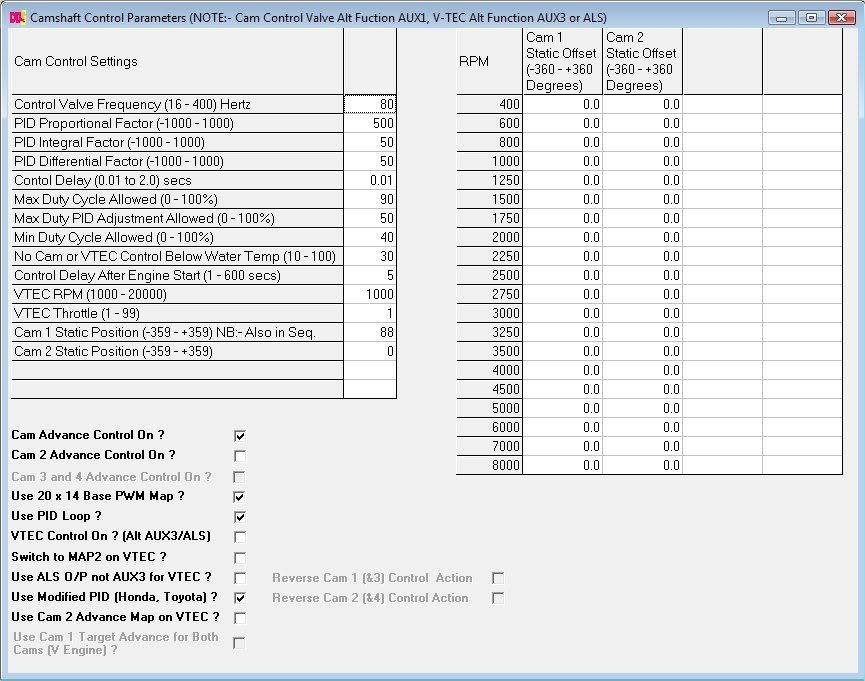
Task: Select Control Valve Frequency value field
Action: coord(370,104)
